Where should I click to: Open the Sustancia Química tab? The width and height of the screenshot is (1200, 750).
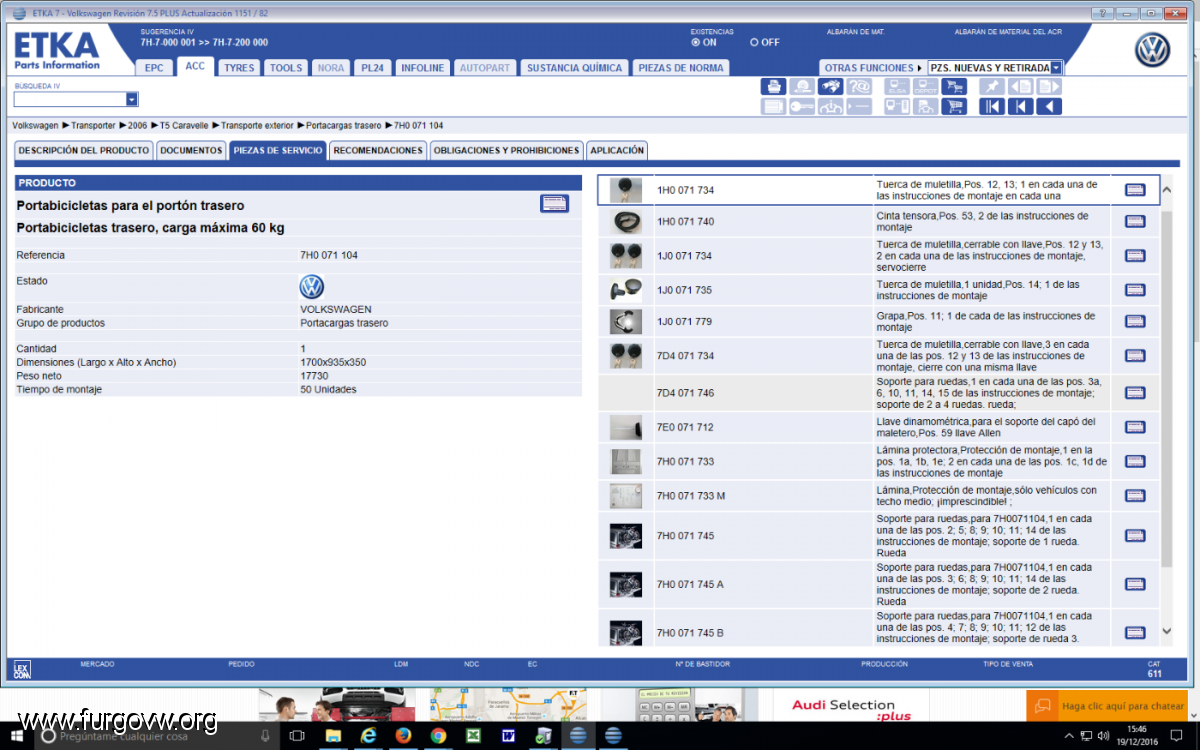click(x=575, y=68)
